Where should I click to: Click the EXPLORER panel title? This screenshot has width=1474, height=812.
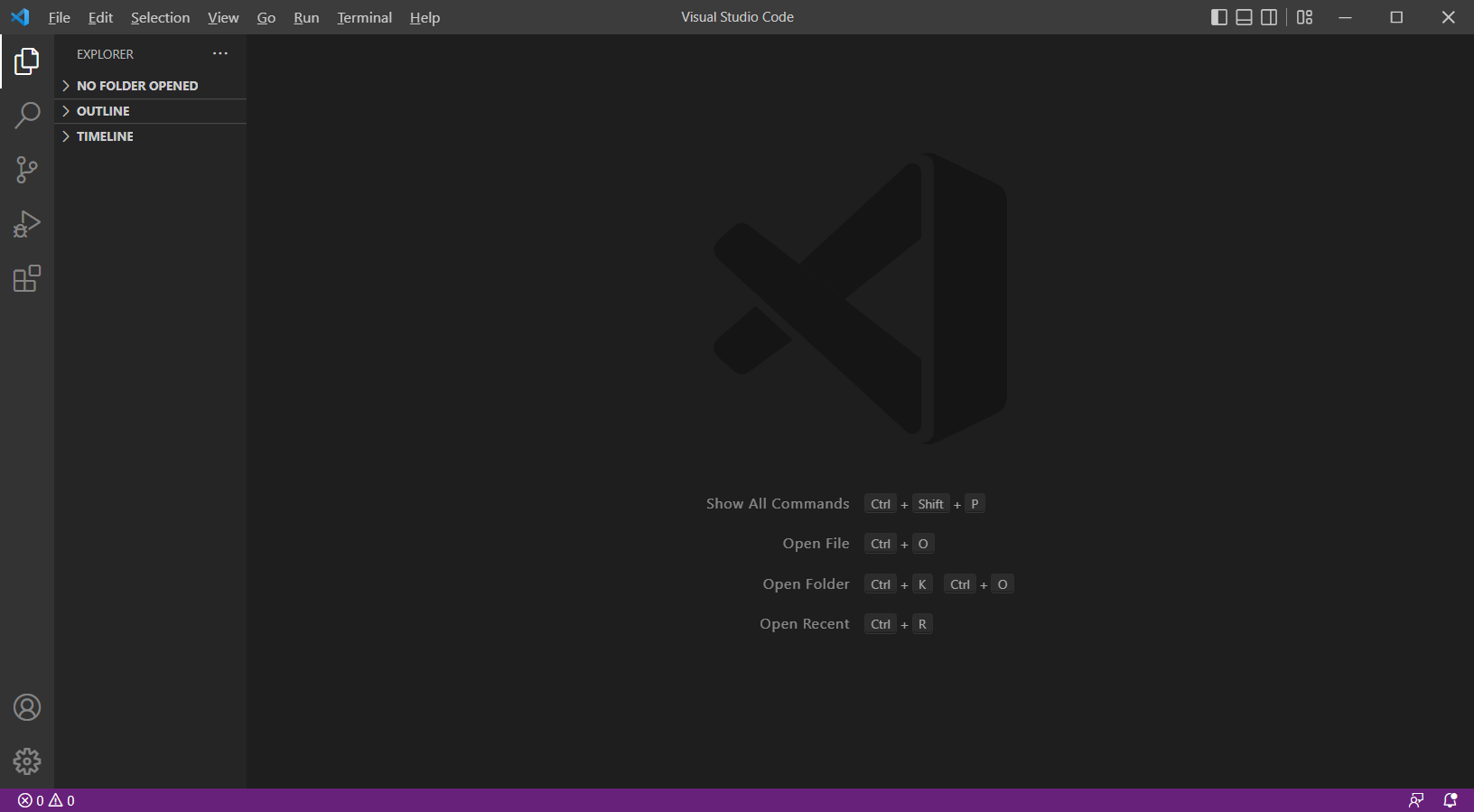click(x=105, y=54)
